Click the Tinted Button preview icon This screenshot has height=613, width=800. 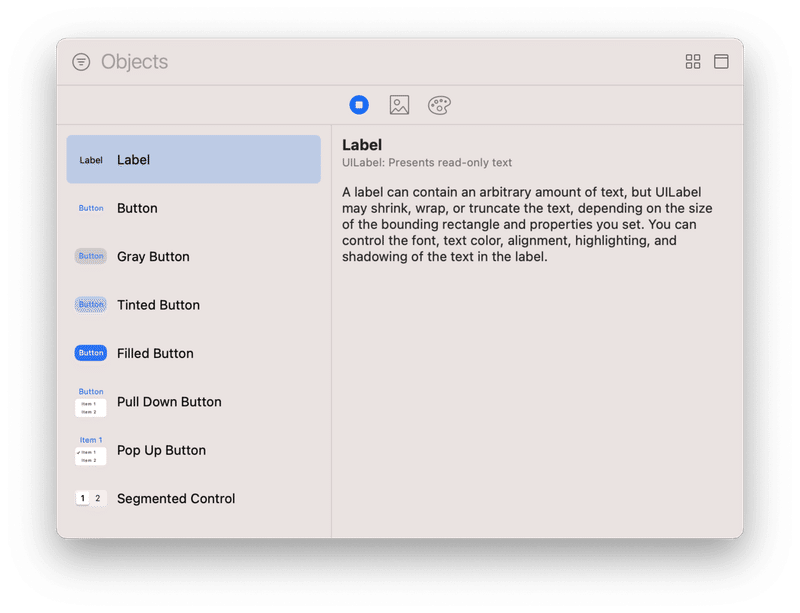(x=91, y=305)
